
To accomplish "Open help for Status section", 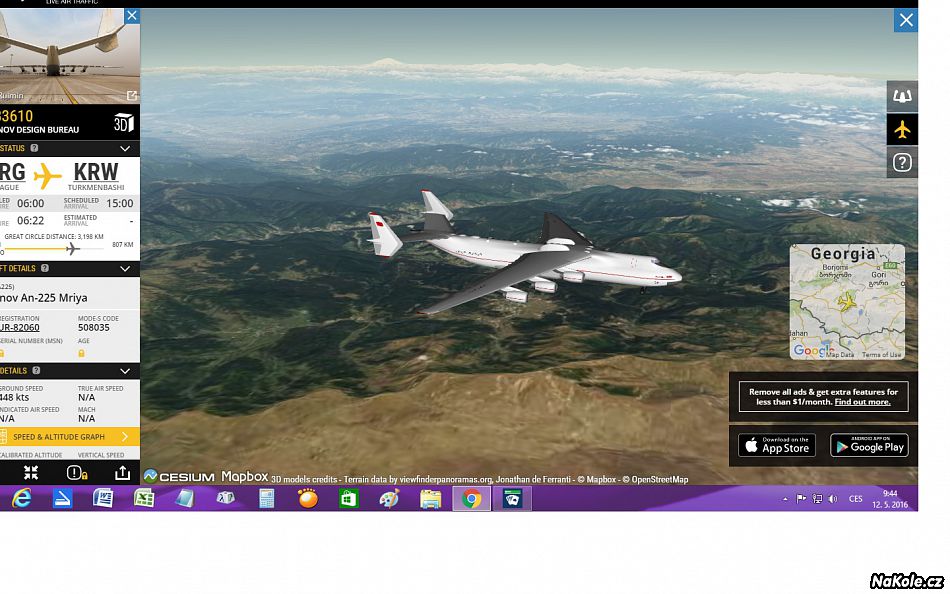I will click(35, 148).
